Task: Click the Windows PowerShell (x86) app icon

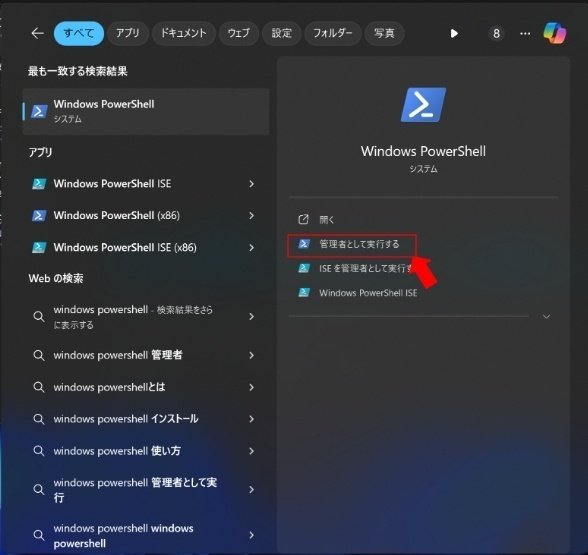Action: pyautogui.click(x=39, y=216)
